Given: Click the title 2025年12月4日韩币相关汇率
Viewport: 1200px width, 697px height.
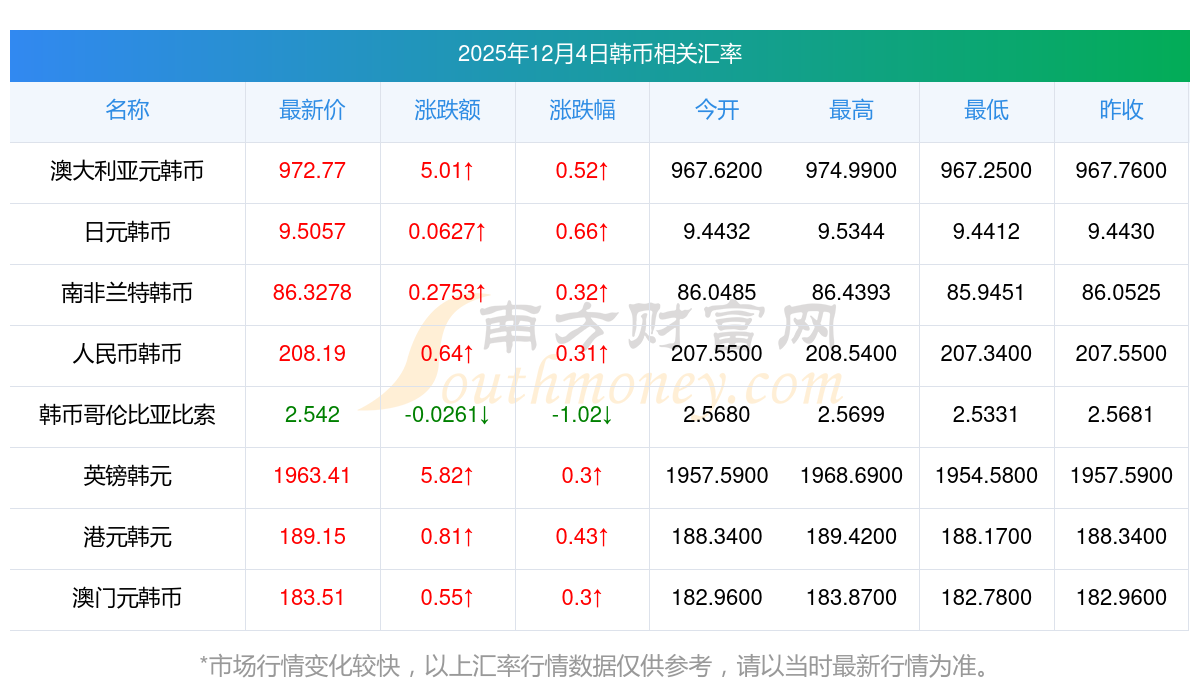Looking at the screenshot, I should (600, 54).
